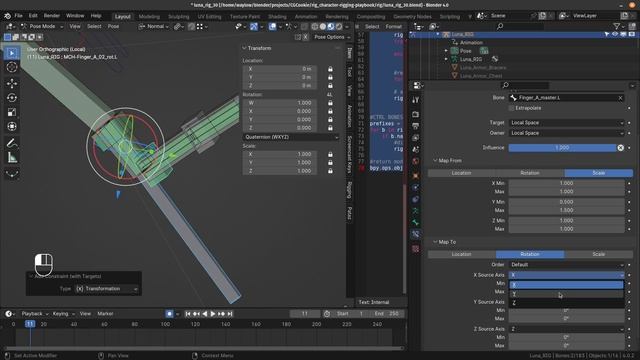
Task: Toggle Location X lock
Action: [x=330, y=69]
